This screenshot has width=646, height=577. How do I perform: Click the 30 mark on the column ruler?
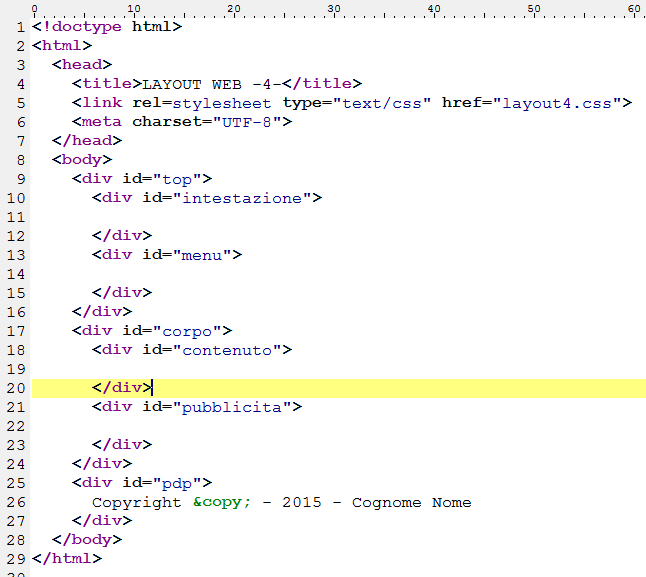point(334,8)
